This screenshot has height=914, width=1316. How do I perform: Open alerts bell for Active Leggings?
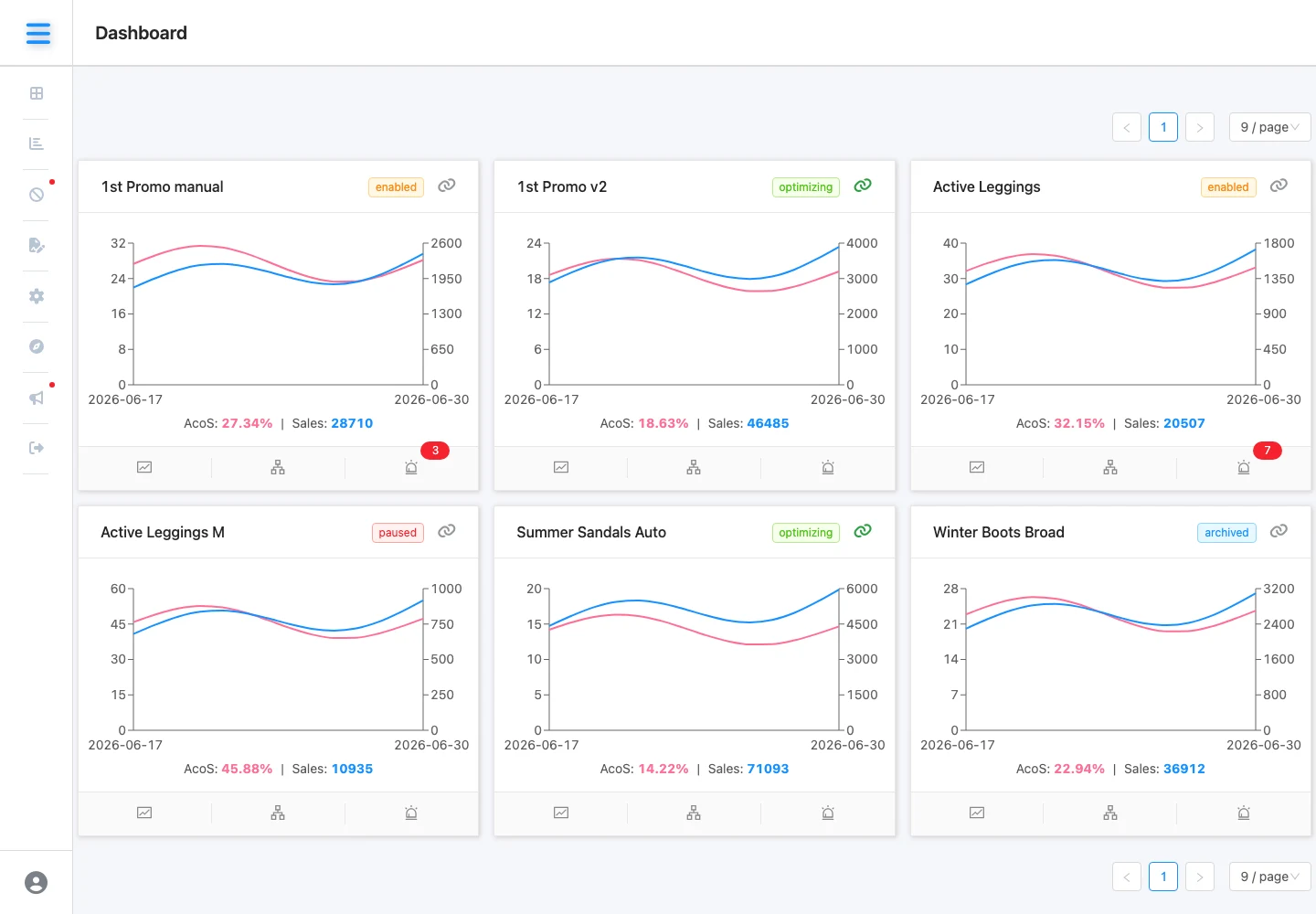tap(1244, 467)
